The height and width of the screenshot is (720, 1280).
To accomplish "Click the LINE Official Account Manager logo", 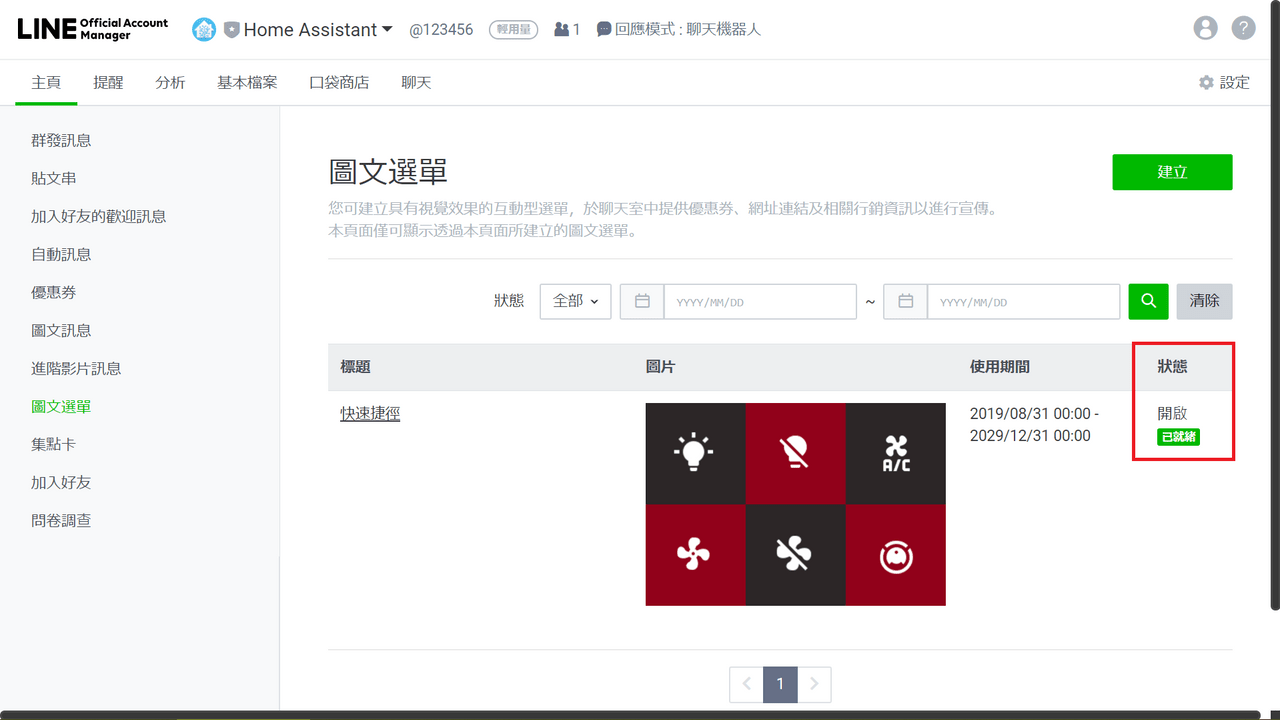I will click(93, 29).
